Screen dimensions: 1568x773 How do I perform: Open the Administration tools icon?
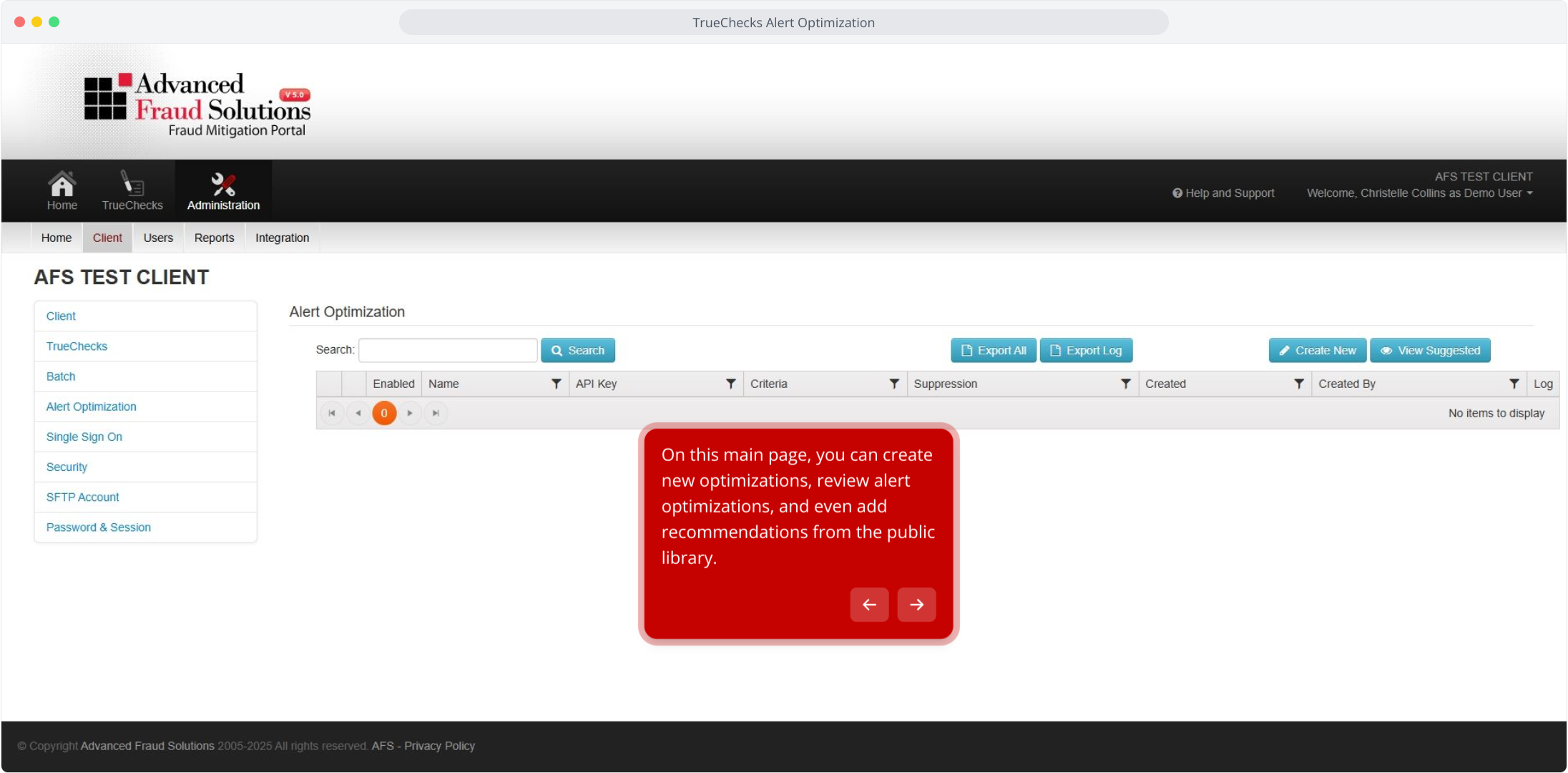[x=223, y=190]
